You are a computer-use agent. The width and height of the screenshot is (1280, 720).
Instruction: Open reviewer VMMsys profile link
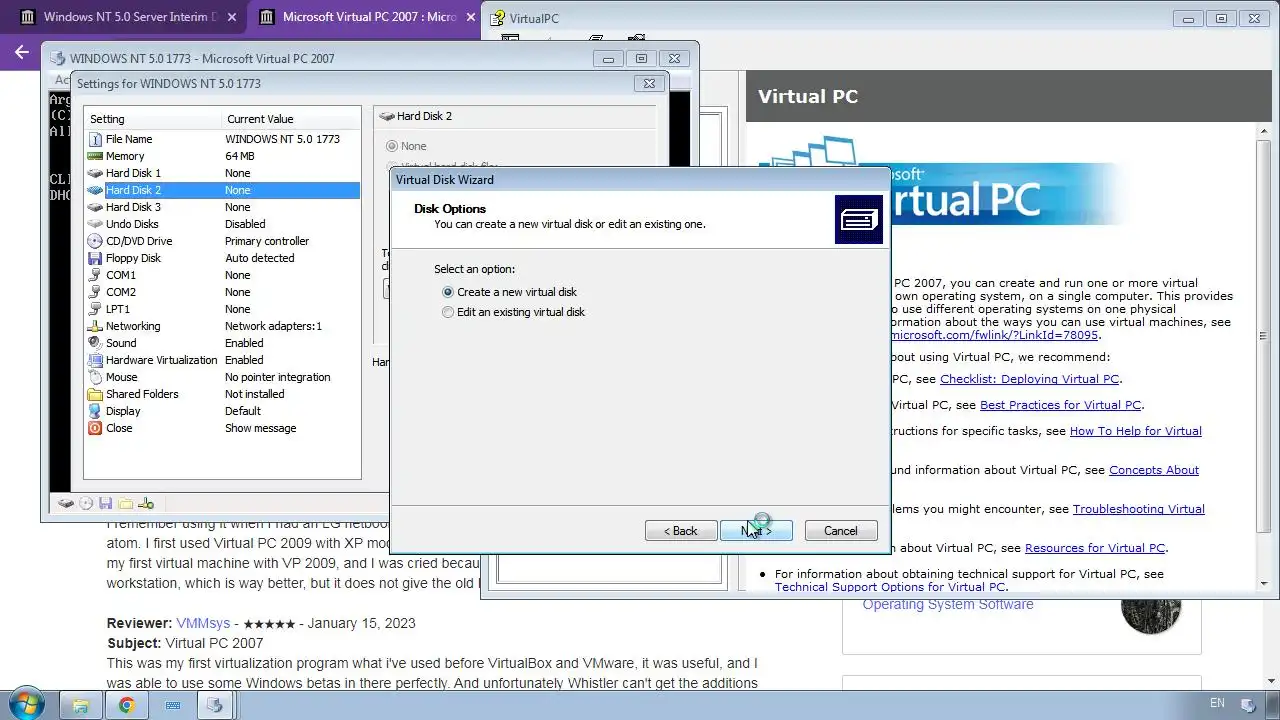pos(204,623)
